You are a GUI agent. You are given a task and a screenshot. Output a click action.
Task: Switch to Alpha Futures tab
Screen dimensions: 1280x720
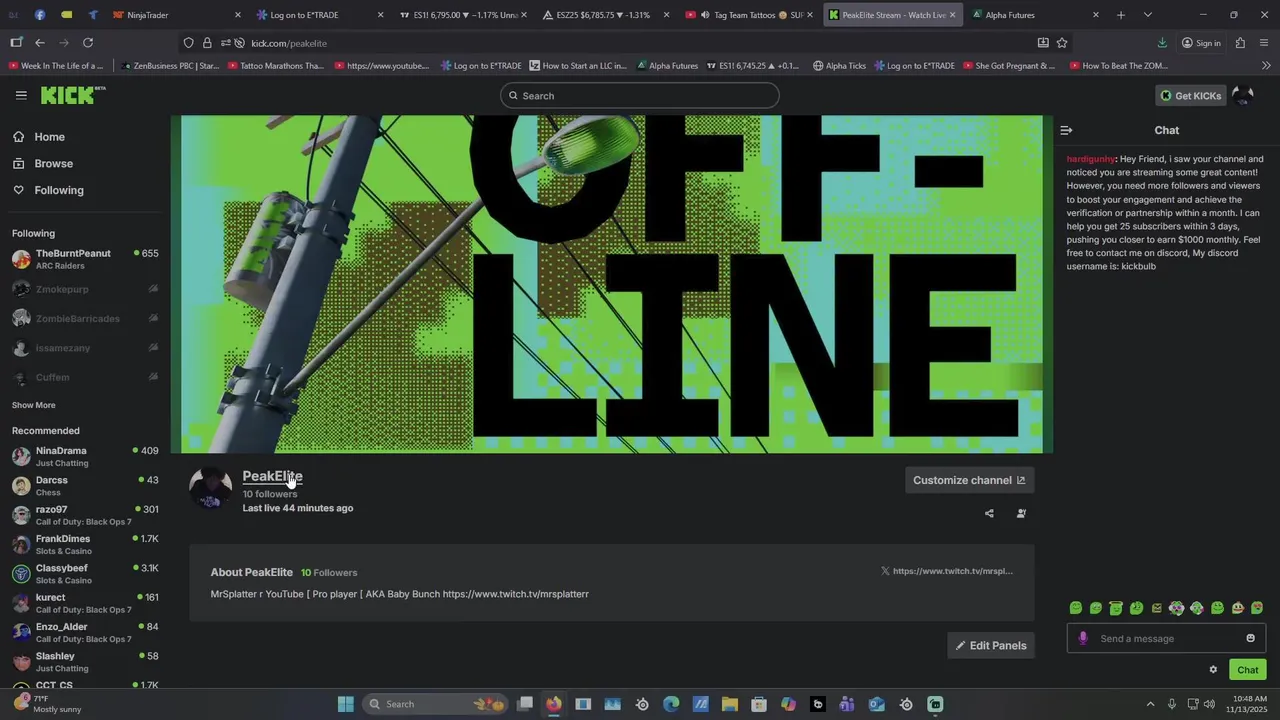pos(1034,15)
